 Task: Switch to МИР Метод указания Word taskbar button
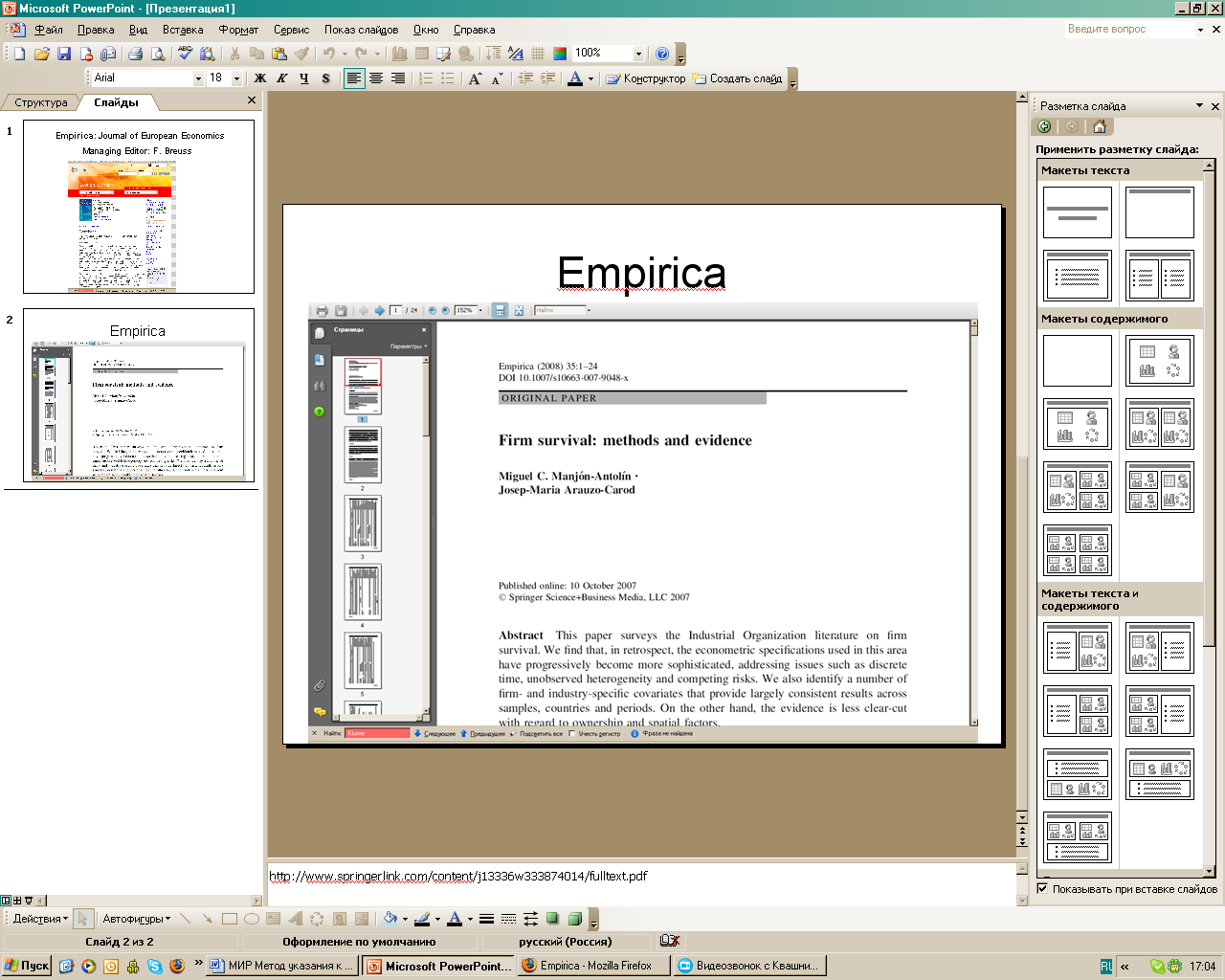tap(282, 966)
